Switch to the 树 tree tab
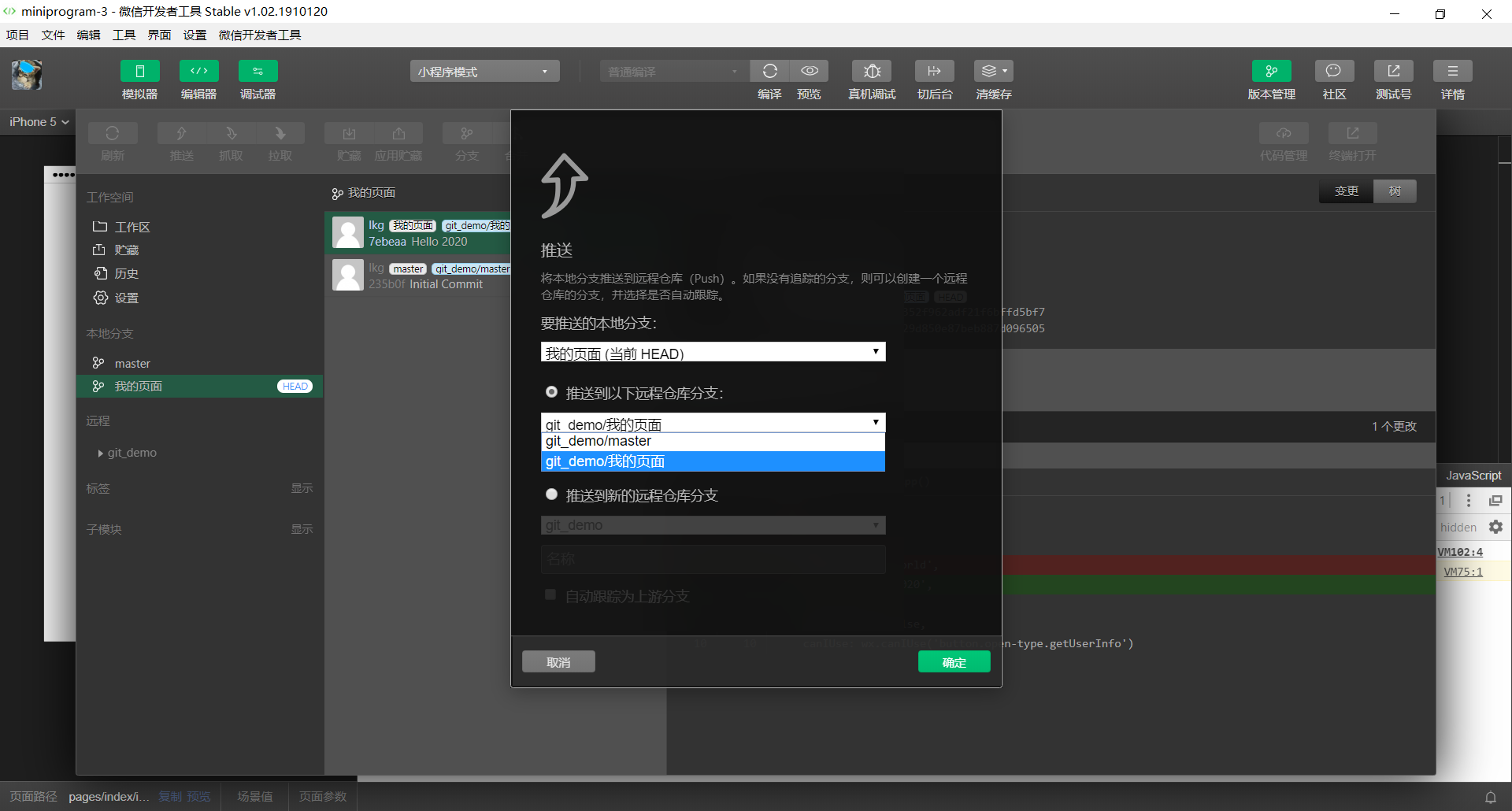Image resolution: width=1512 pixels, height=811 pixels. click(x=1395, y=191)
